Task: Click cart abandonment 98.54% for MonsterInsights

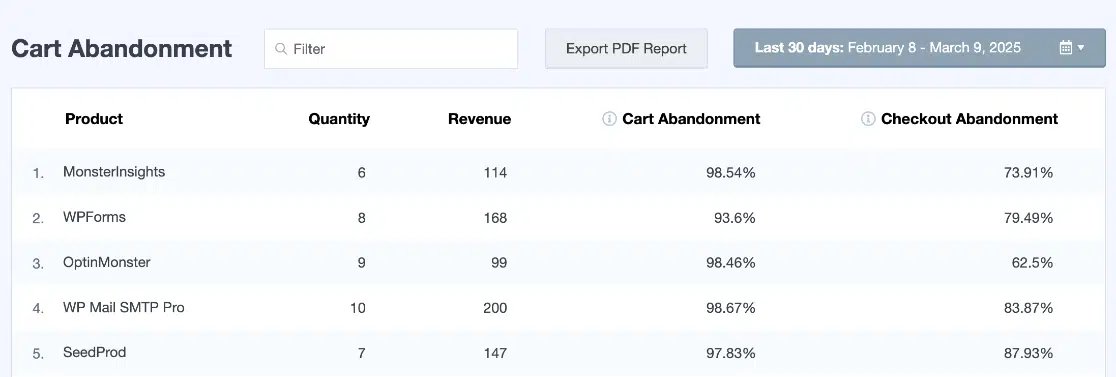Action: tap(730, 172)
